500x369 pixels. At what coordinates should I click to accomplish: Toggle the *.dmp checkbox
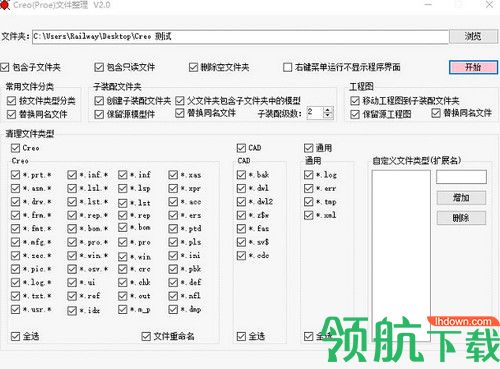[x=173, y=309]
